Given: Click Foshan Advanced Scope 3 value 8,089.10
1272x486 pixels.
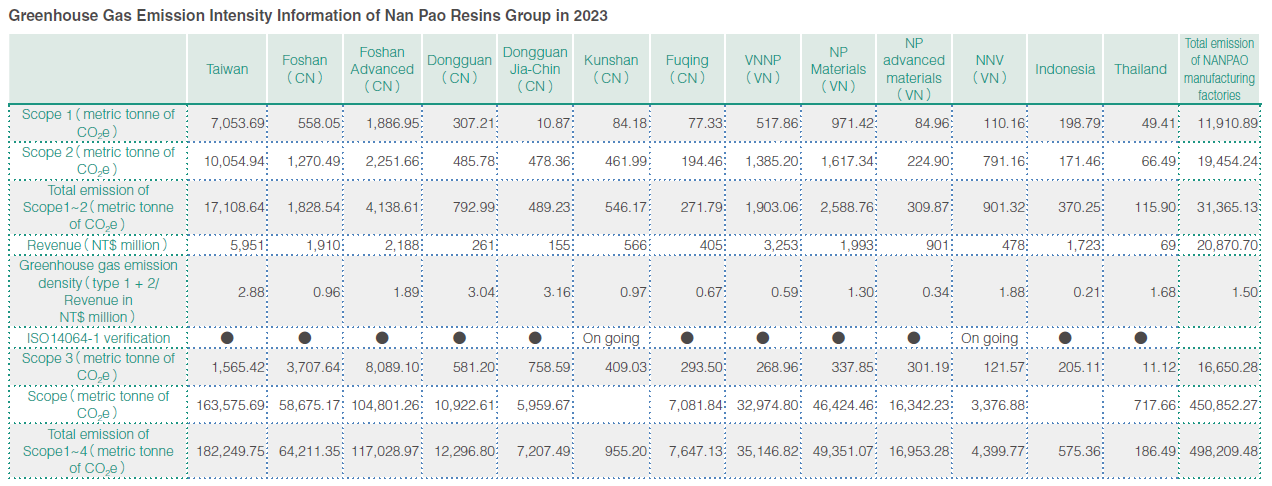Looking at the screenshot, I should (390, 367).
